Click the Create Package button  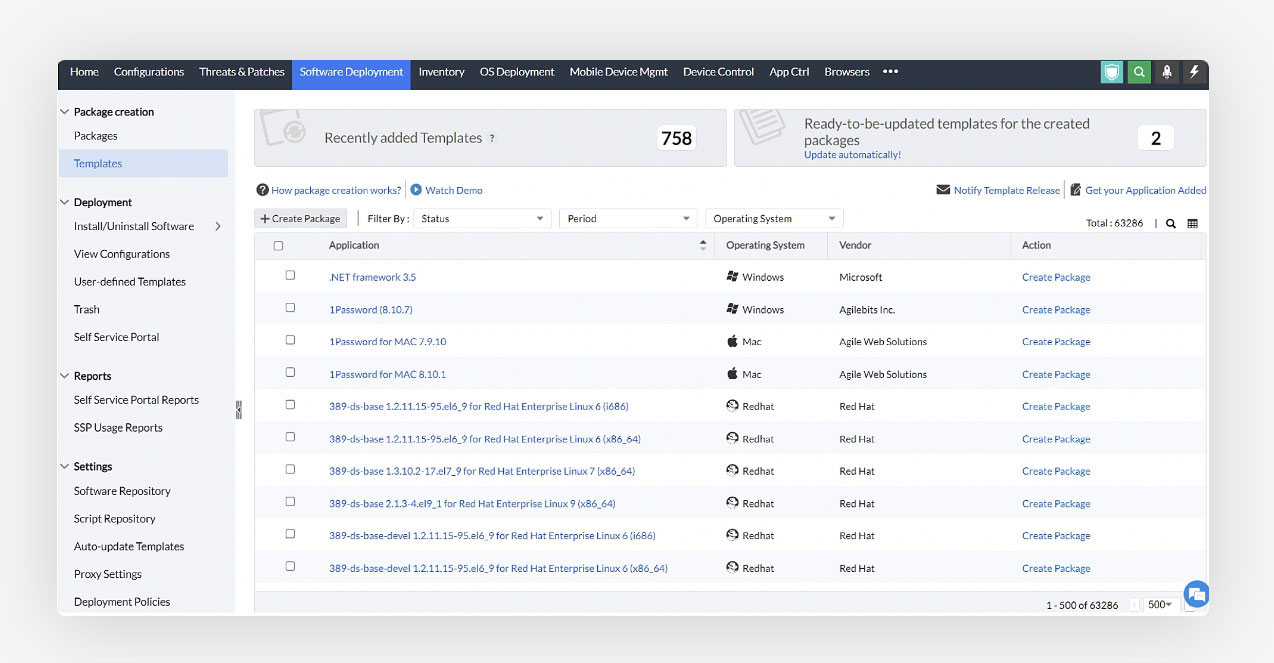(x=299, y=217)
